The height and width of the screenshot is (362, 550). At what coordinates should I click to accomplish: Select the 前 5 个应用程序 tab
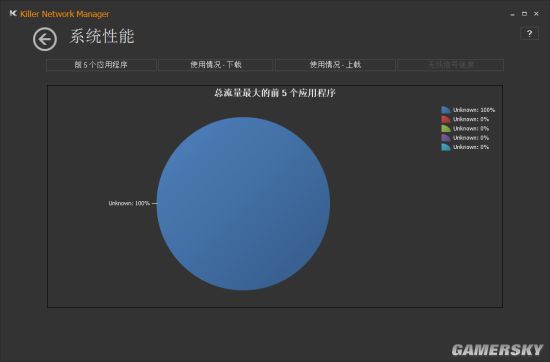pyautogui.click(x=101, y=65)
